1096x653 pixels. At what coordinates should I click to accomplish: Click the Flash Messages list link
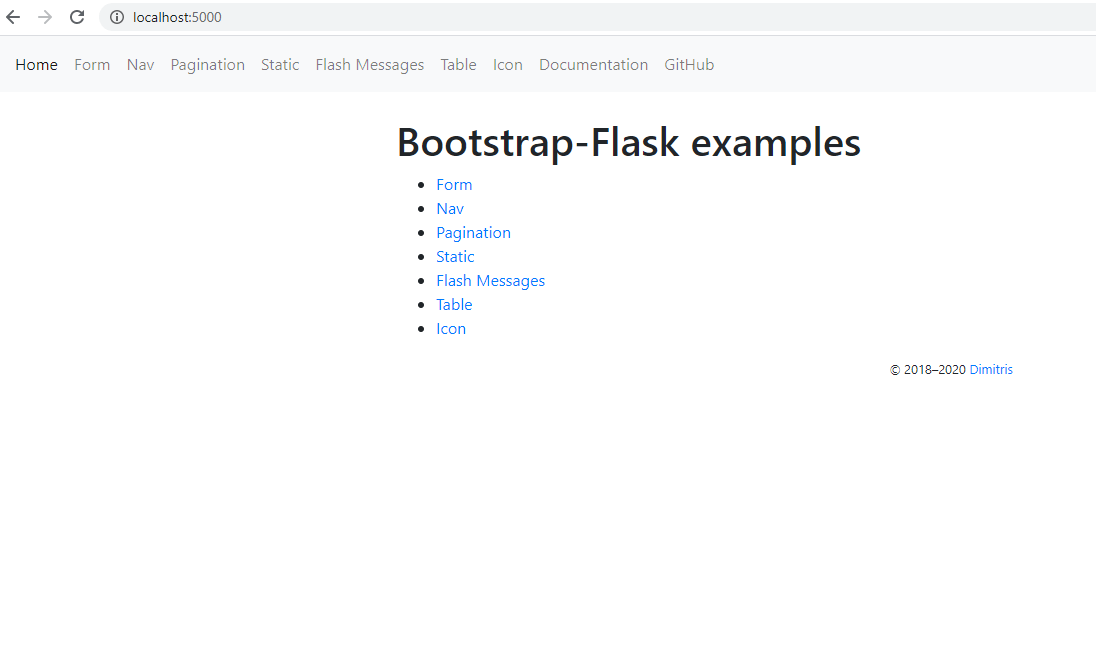click(490, 280)
